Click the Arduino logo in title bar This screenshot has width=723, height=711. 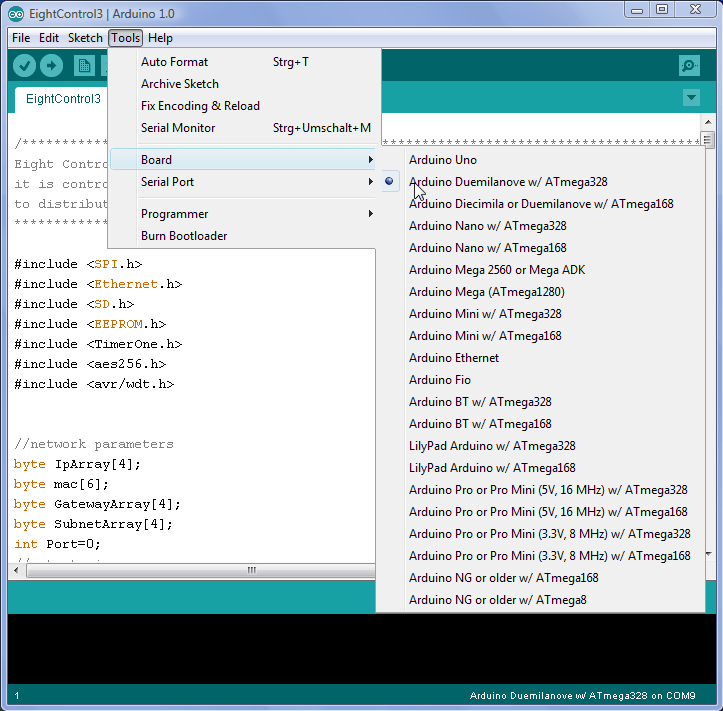(x=16, y=14)
